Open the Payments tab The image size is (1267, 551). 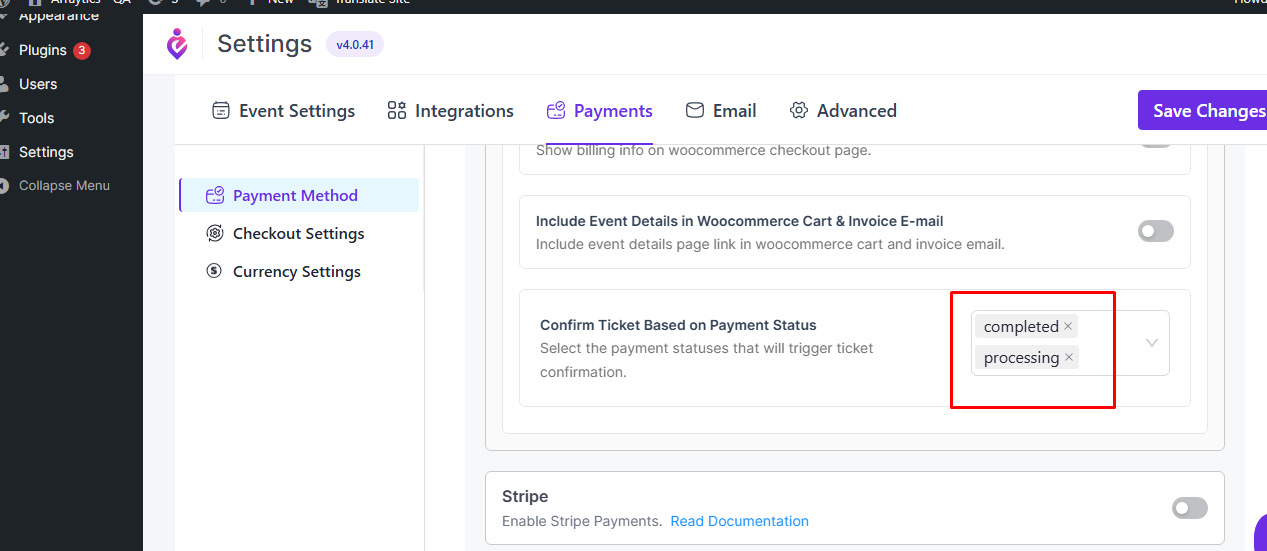(599, 111)
